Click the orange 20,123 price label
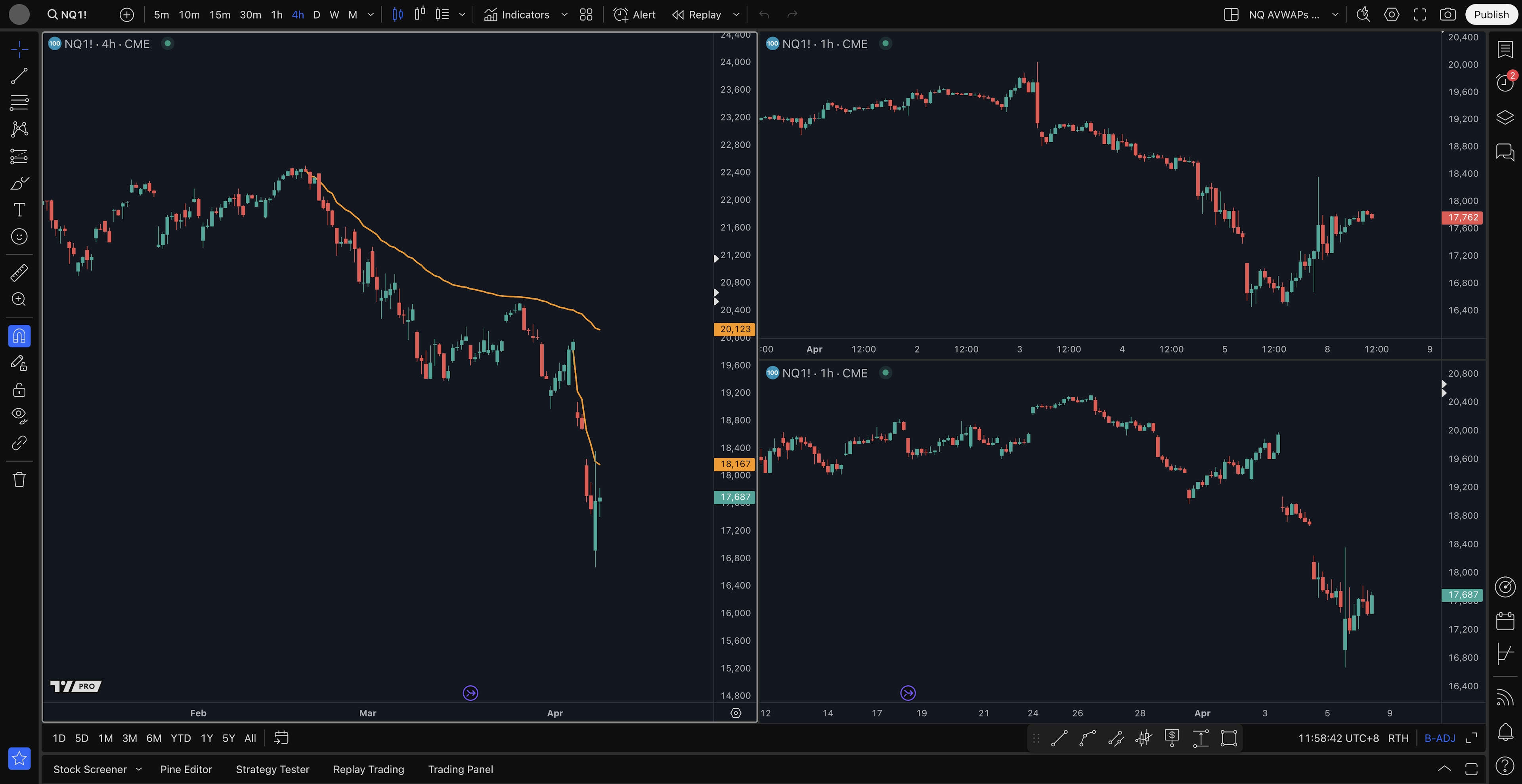The image size is (1522, 784). [734, 330]
